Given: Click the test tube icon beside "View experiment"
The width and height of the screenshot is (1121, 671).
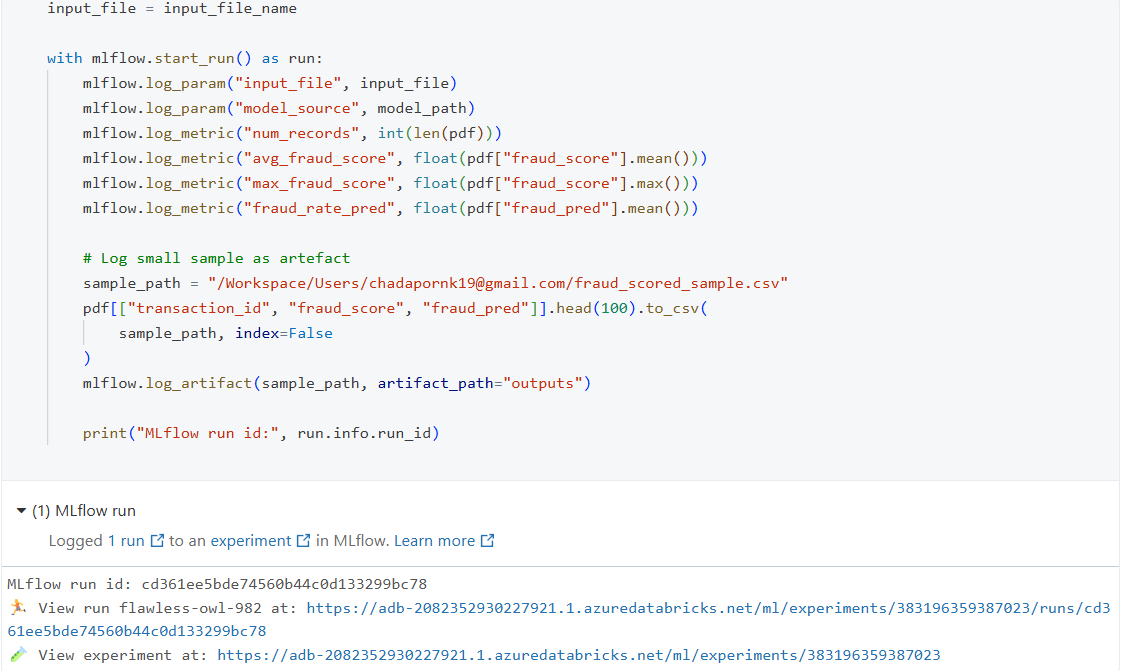Looking at the screenshot, I should (x=18, y=655).
